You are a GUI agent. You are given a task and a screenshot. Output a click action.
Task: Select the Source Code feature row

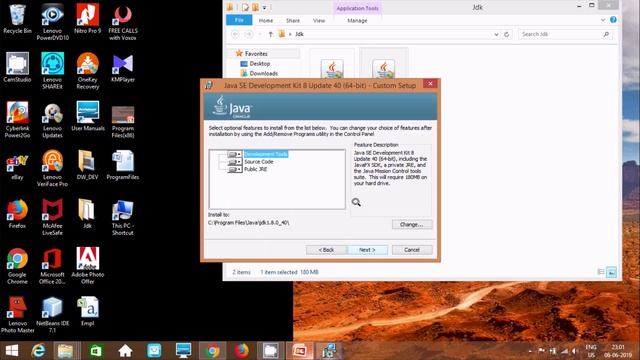point(259,162)
